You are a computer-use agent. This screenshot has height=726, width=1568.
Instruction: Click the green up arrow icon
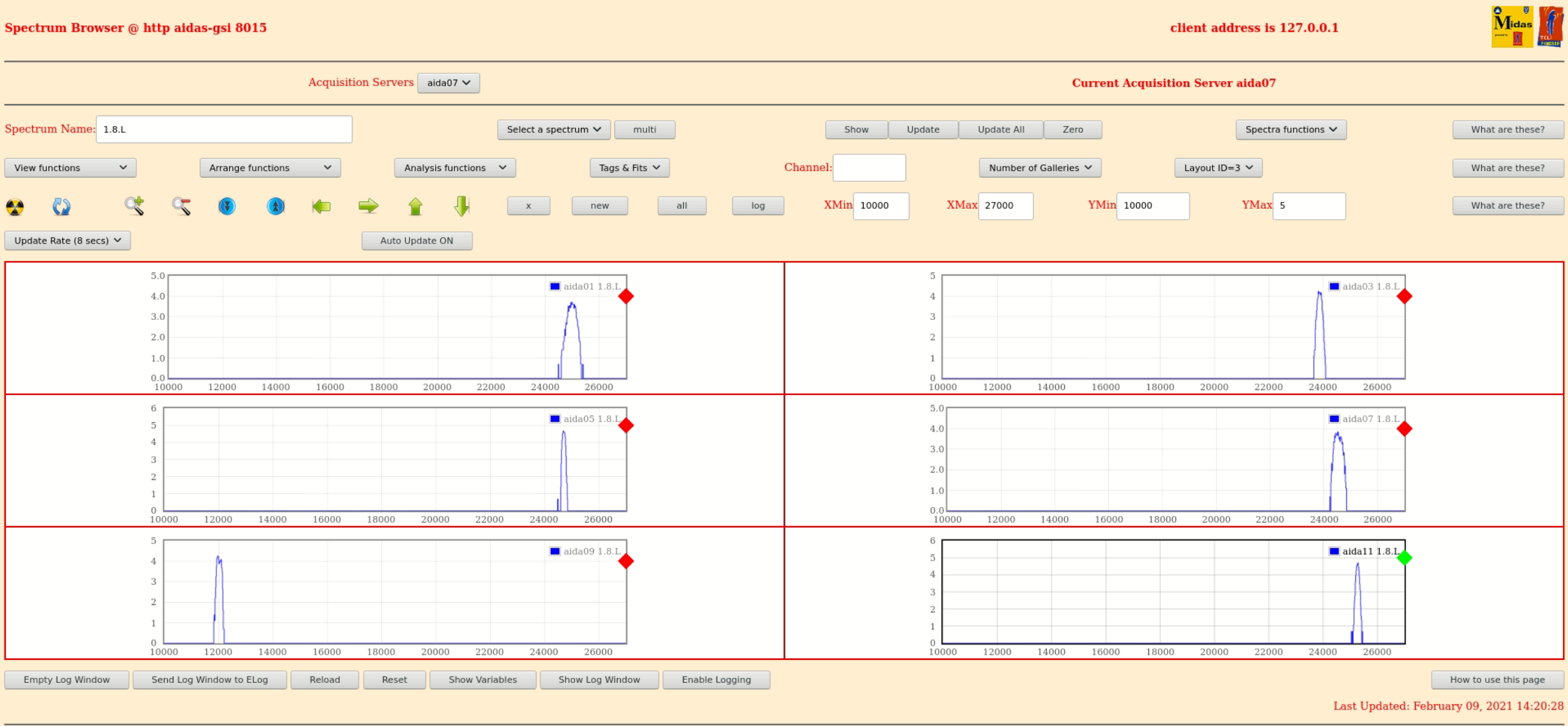click(x=415, y=206)
